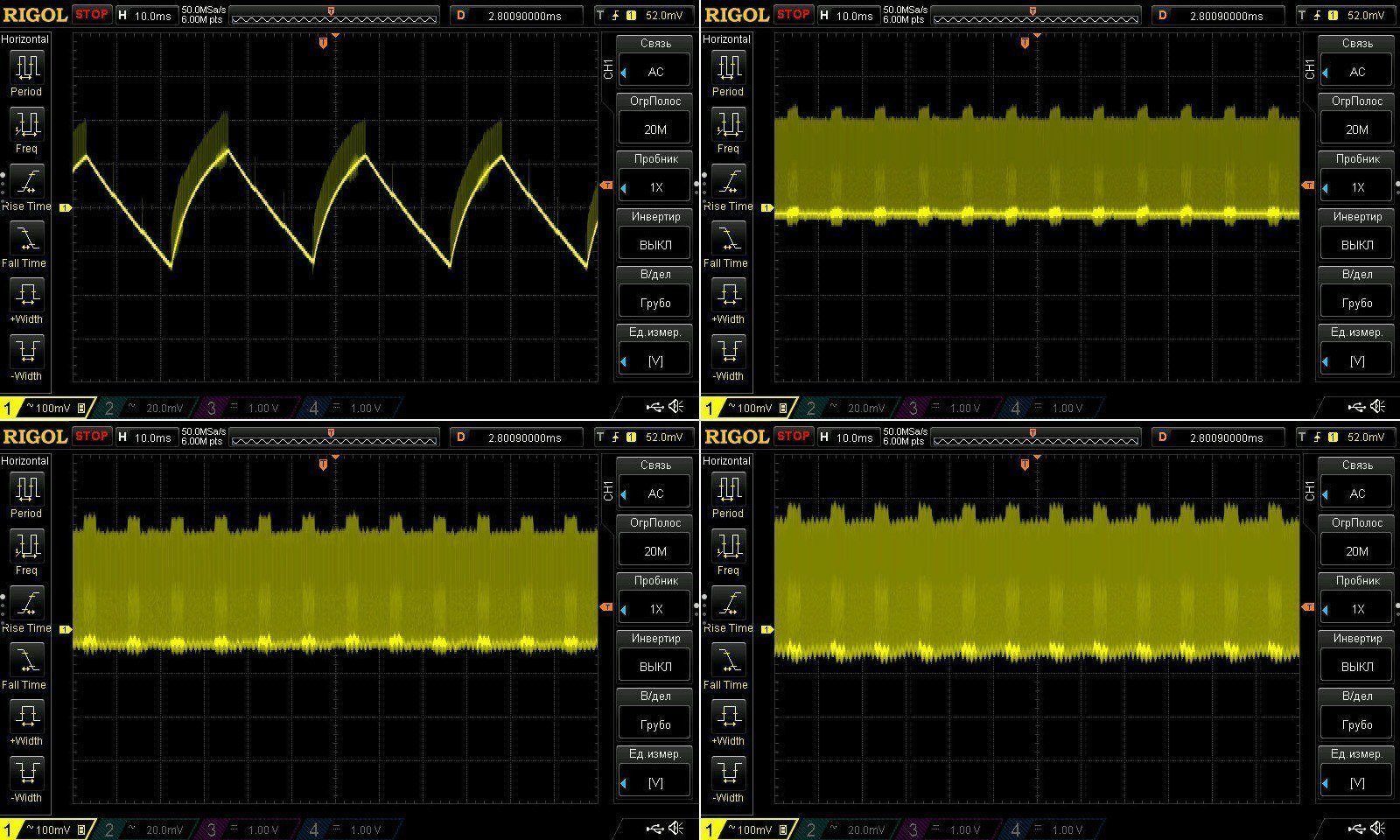Click the USB icon in bottom-right scope
Image resolution: width=1400 pixels, height=840 pixels.
(1356, 828)
